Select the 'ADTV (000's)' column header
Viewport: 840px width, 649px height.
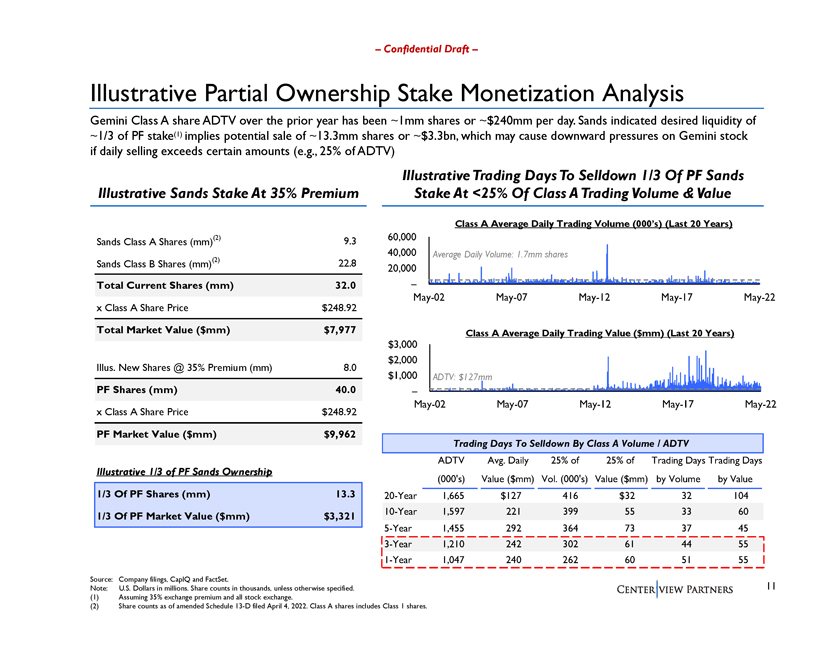click(x=451, y=469)
